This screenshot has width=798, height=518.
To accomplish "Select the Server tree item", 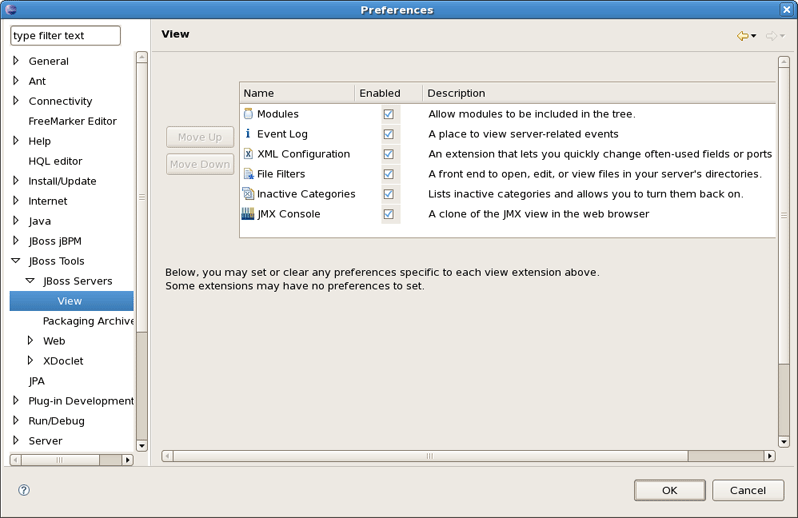I will pyautogui.click(x=45, y=441).
